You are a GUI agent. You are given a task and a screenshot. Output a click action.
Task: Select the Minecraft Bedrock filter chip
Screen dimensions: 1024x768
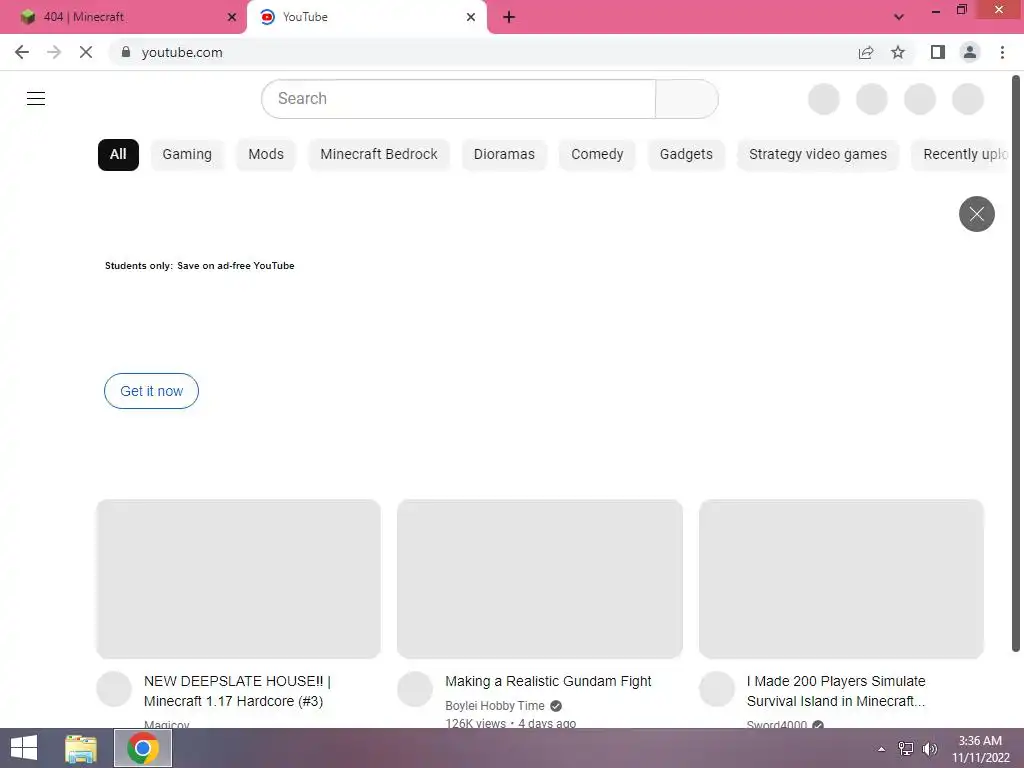(x=379, y=155)
